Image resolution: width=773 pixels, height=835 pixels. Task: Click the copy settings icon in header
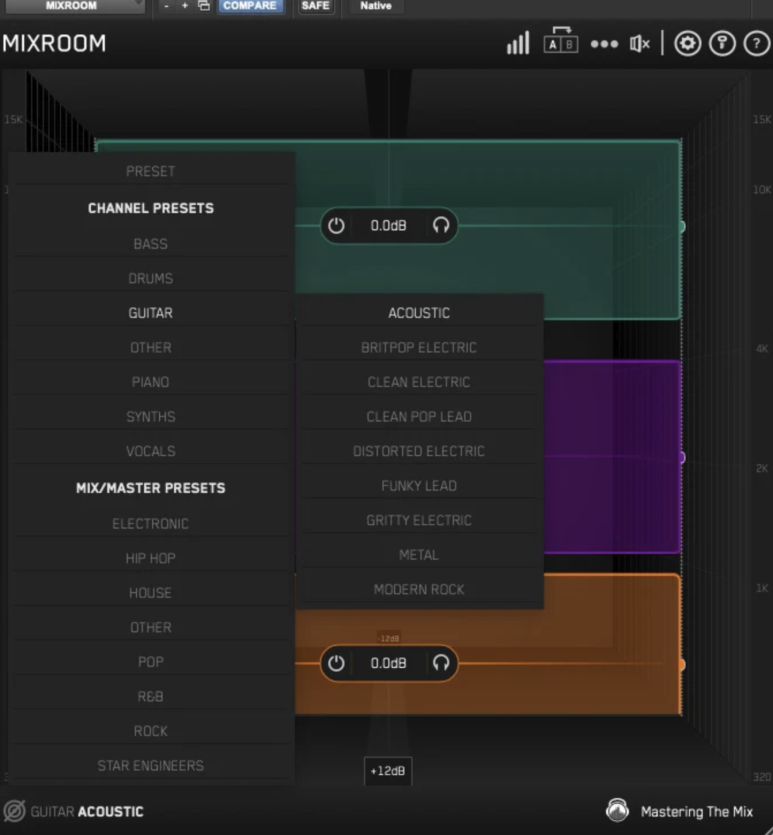click(x=204, y=6)
